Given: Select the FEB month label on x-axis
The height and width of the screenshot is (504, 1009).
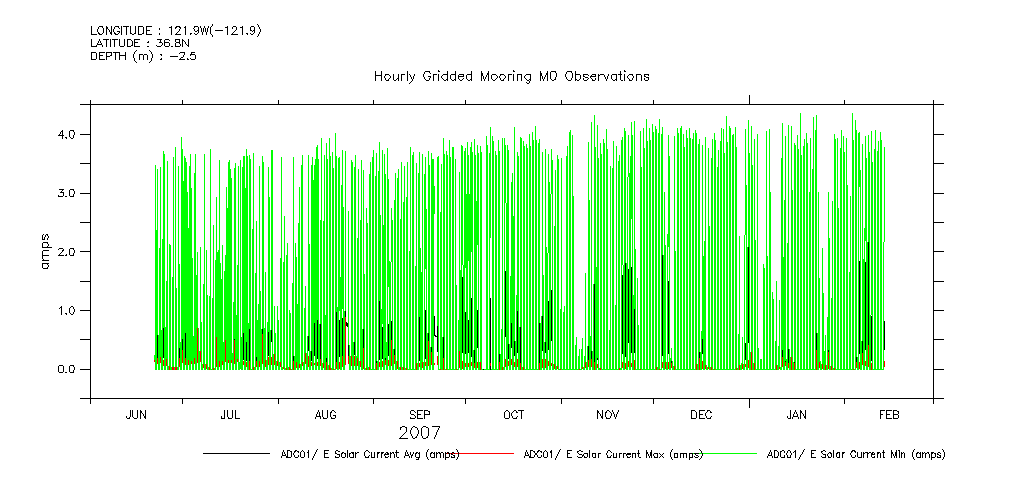Looking at the screenshot, I should coord(889,415).
